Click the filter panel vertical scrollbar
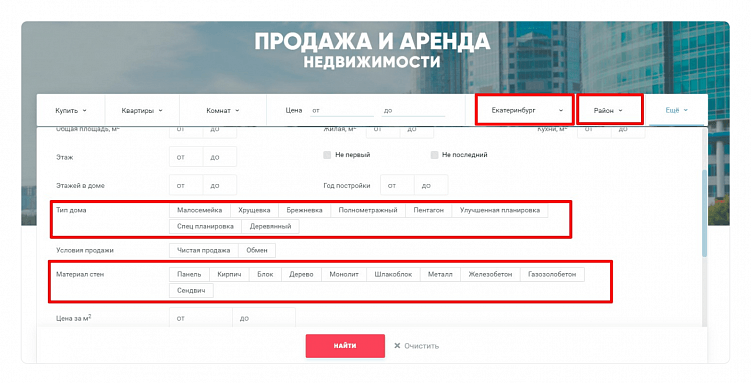The image size is (751, 383). [705, 214]
